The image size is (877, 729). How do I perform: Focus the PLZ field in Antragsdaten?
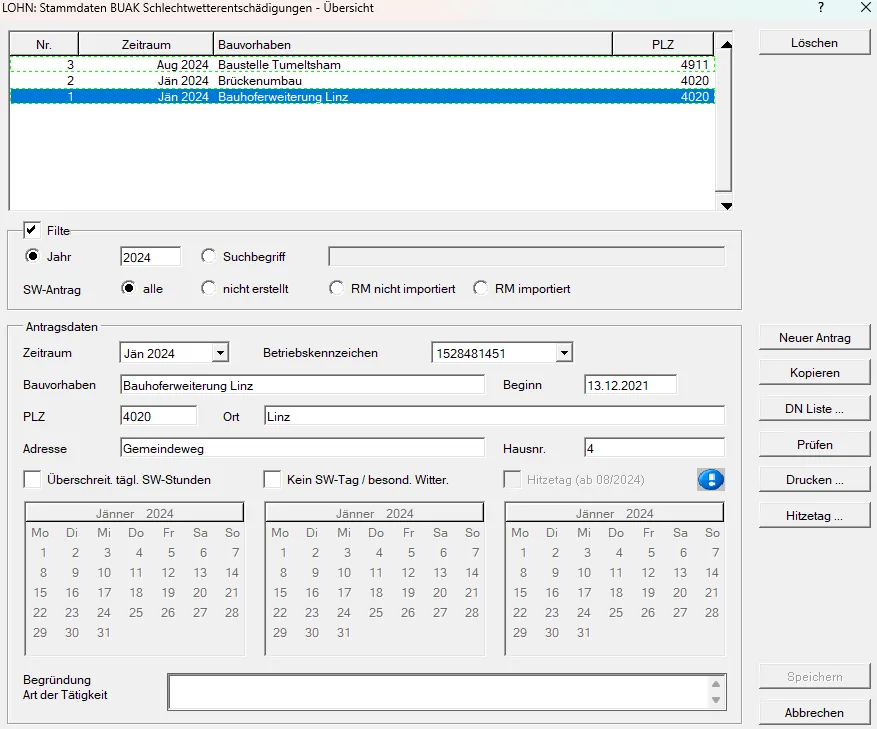point(158,416)
